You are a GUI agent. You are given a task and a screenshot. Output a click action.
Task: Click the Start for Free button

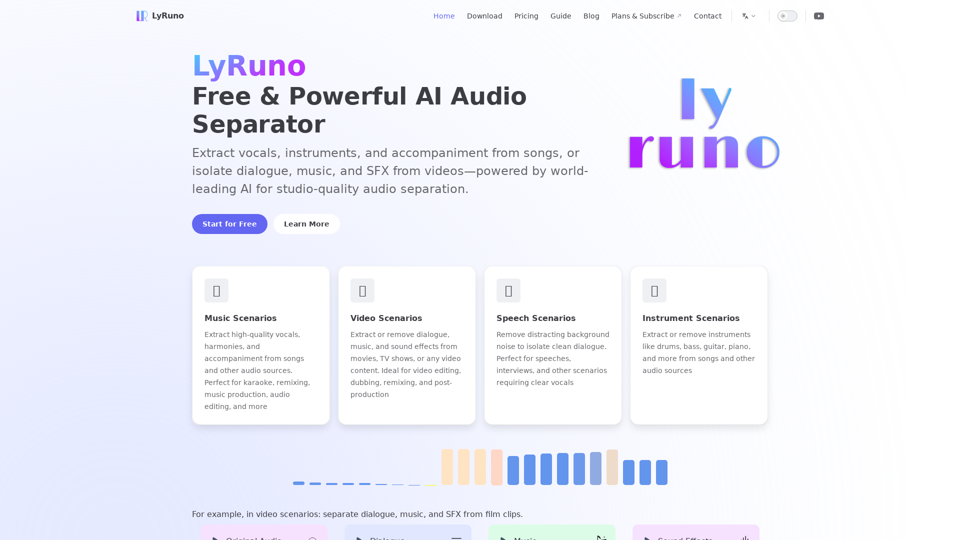click(x=230, y=224)
